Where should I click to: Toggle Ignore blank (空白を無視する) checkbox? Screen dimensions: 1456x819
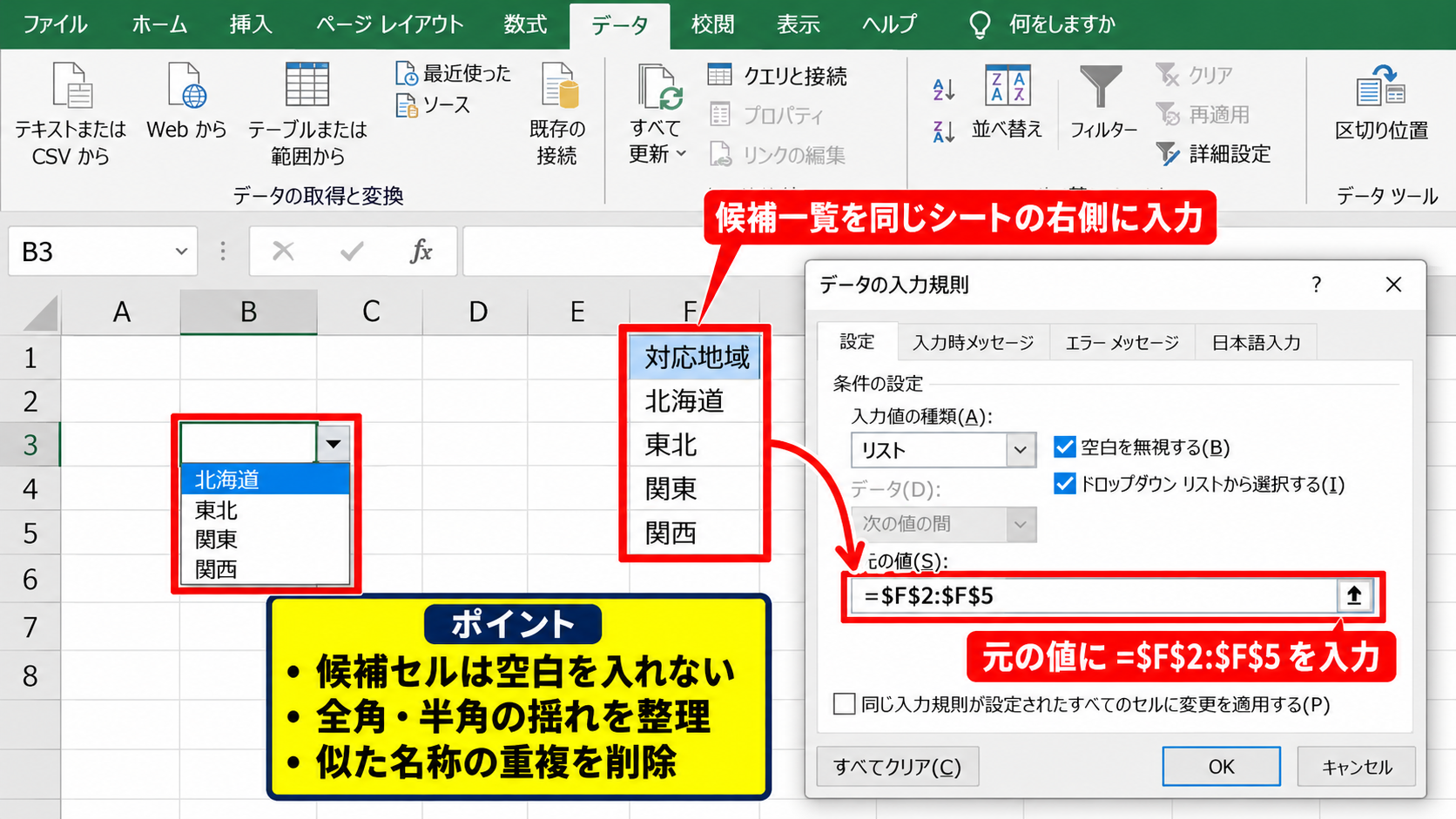click(1064, 447)
